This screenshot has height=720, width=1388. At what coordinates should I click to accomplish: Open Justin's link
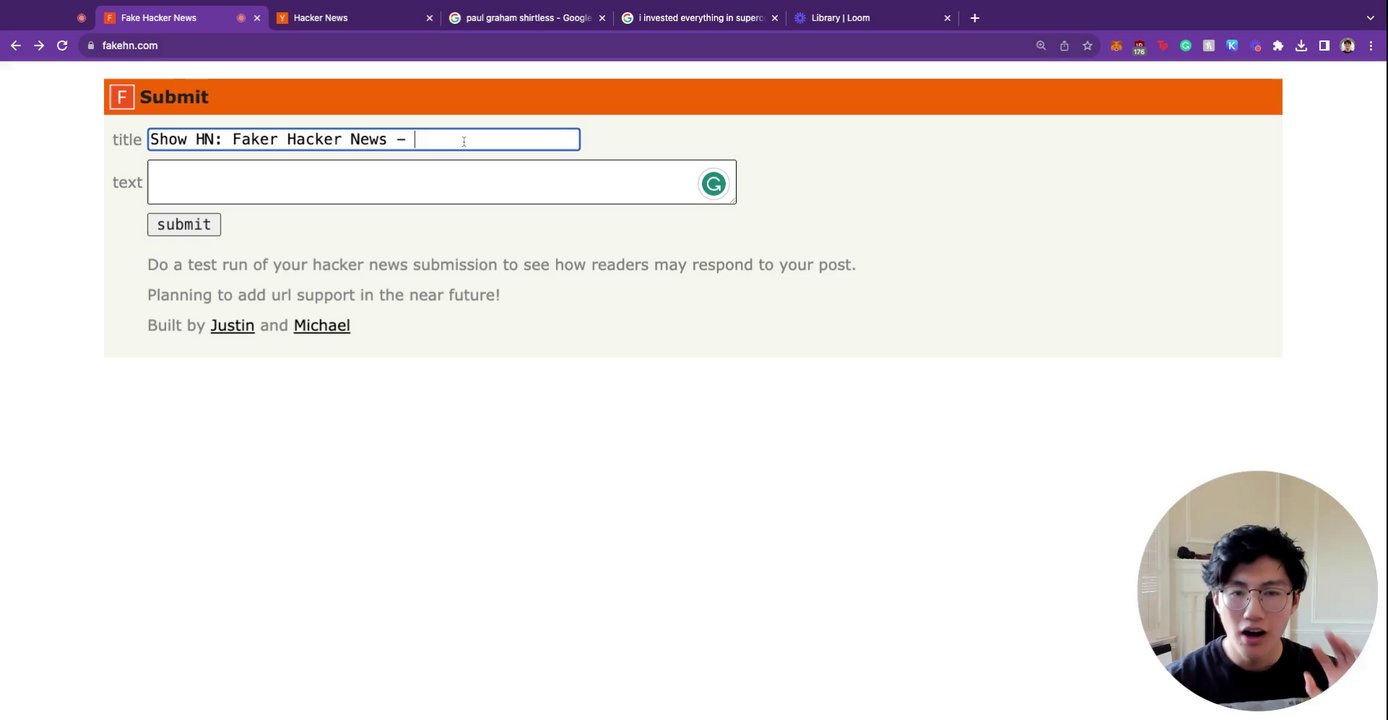[x=232, y=325]
